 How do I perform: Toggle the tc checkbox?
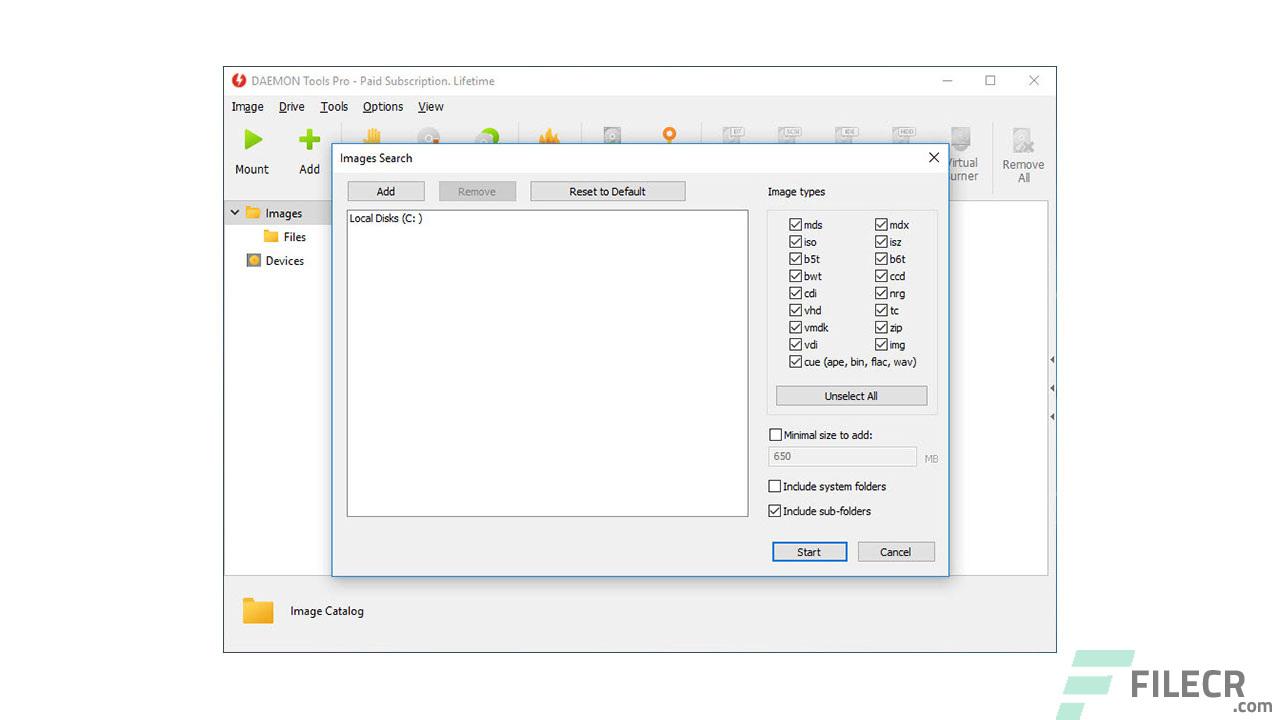882,310
